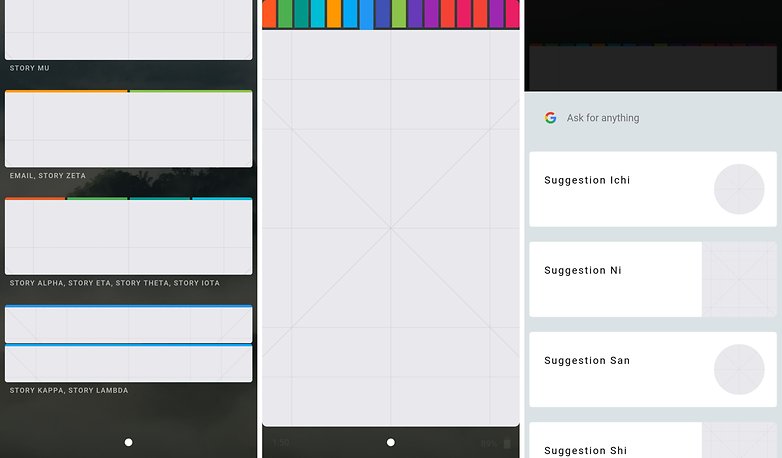Click the EMAIL, STORY ZETA label
Image resolution: width=782 pixels, height=458 pixels.
tap(48, 176)
